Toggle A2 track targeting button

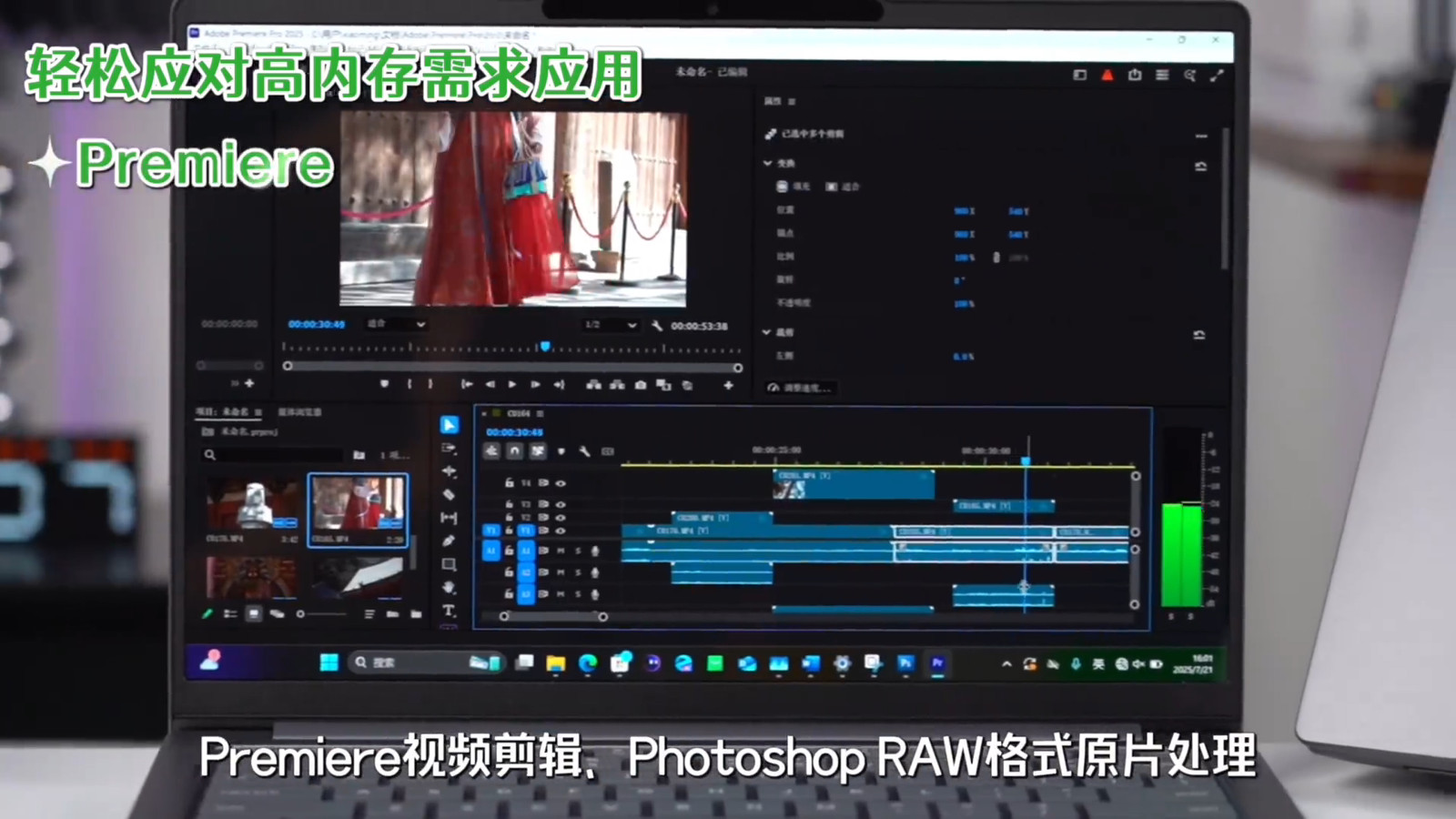526,572
